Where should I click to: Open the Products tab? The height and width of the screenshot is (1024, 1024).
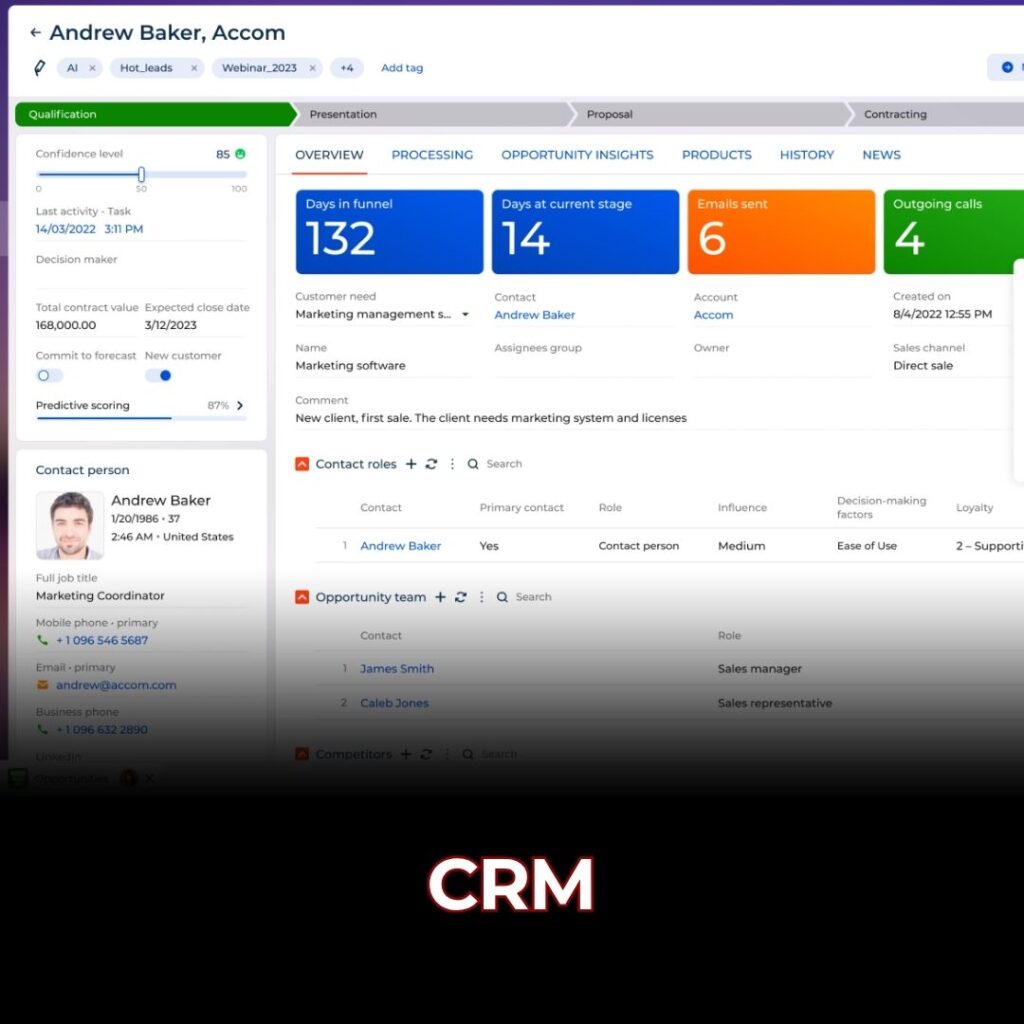(716, 155)
